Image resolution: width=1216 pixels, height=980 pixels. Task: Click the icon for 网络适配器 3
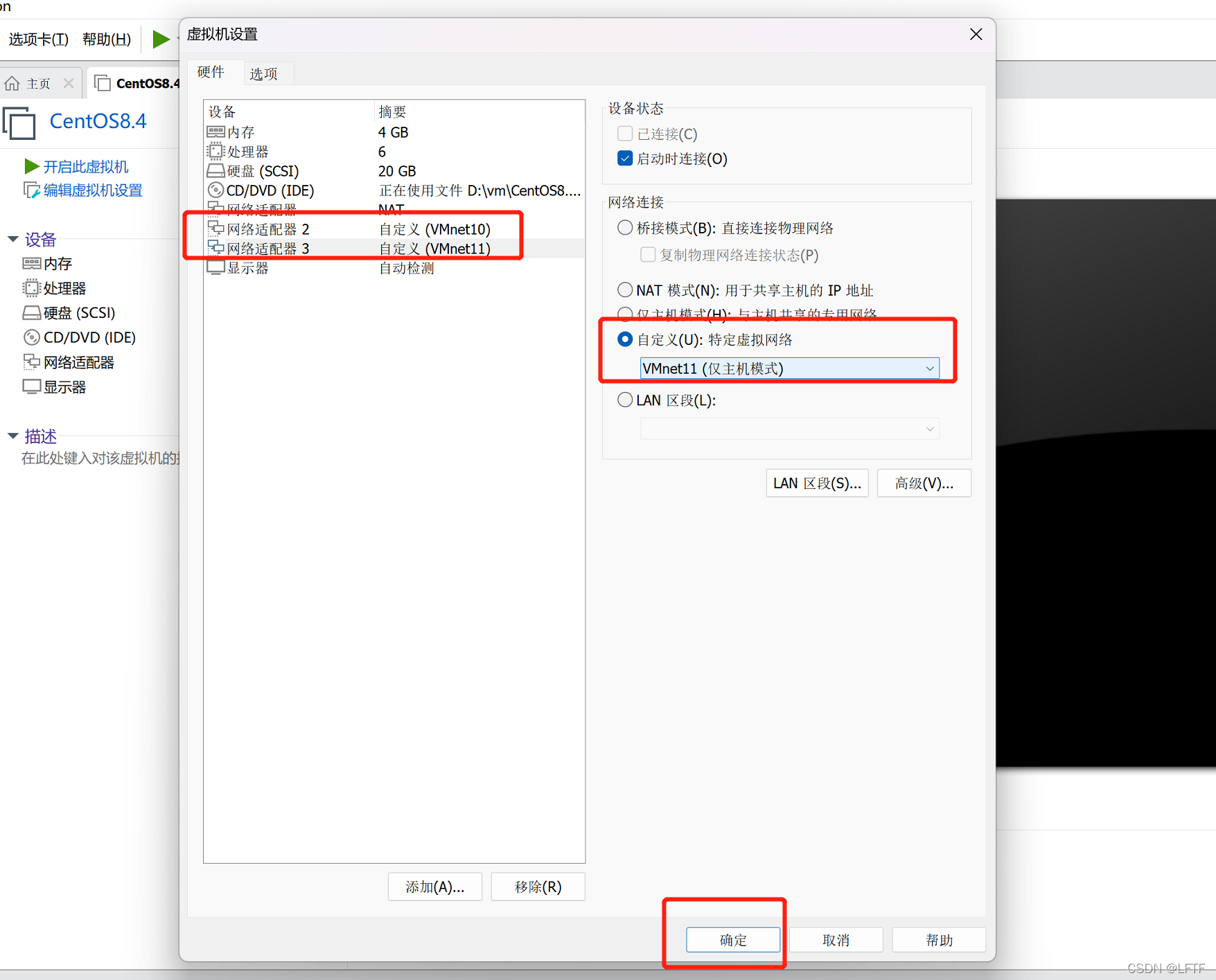pyautogui.click(x=215, y=248)
